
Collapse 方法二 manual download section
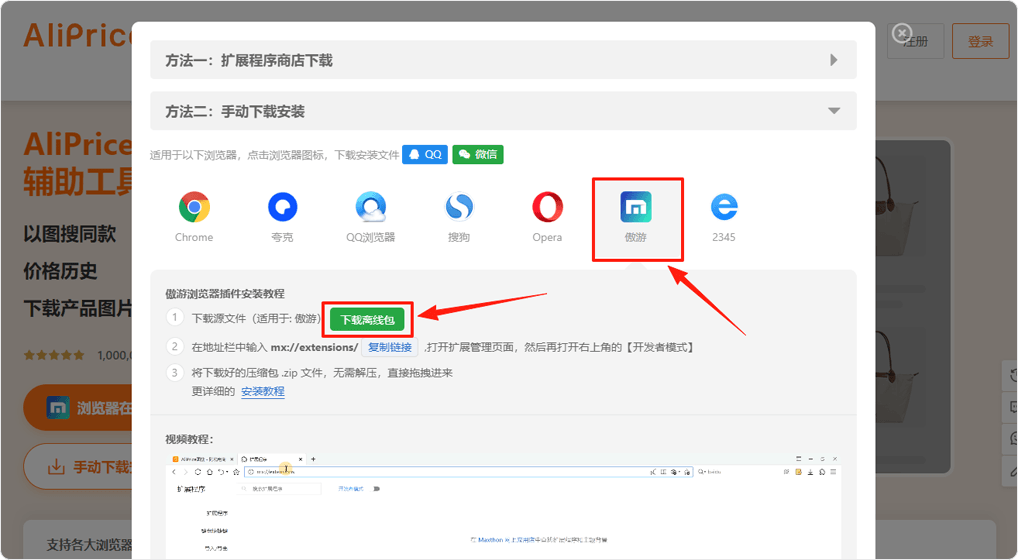[x=503, y=111]
